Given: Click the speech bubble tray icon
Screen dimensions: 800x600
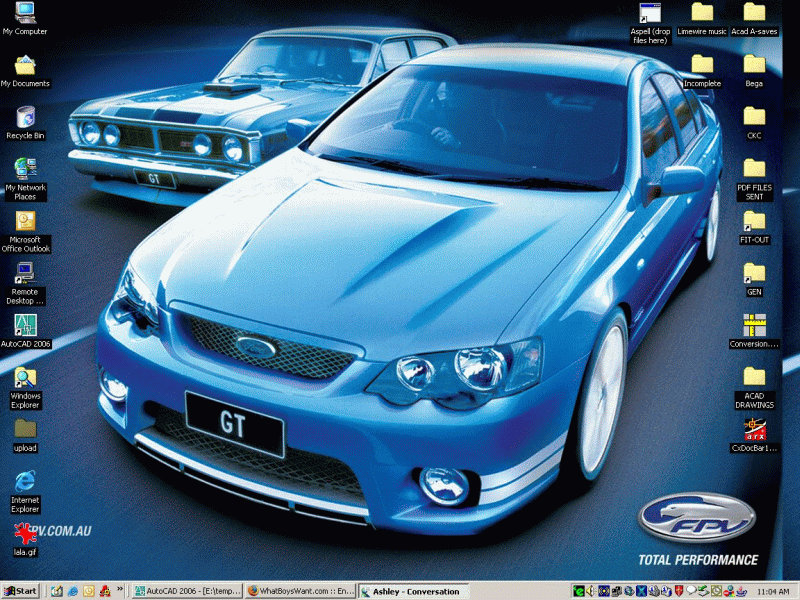Looking at the screenshot, I should click(x=691, y=590).
